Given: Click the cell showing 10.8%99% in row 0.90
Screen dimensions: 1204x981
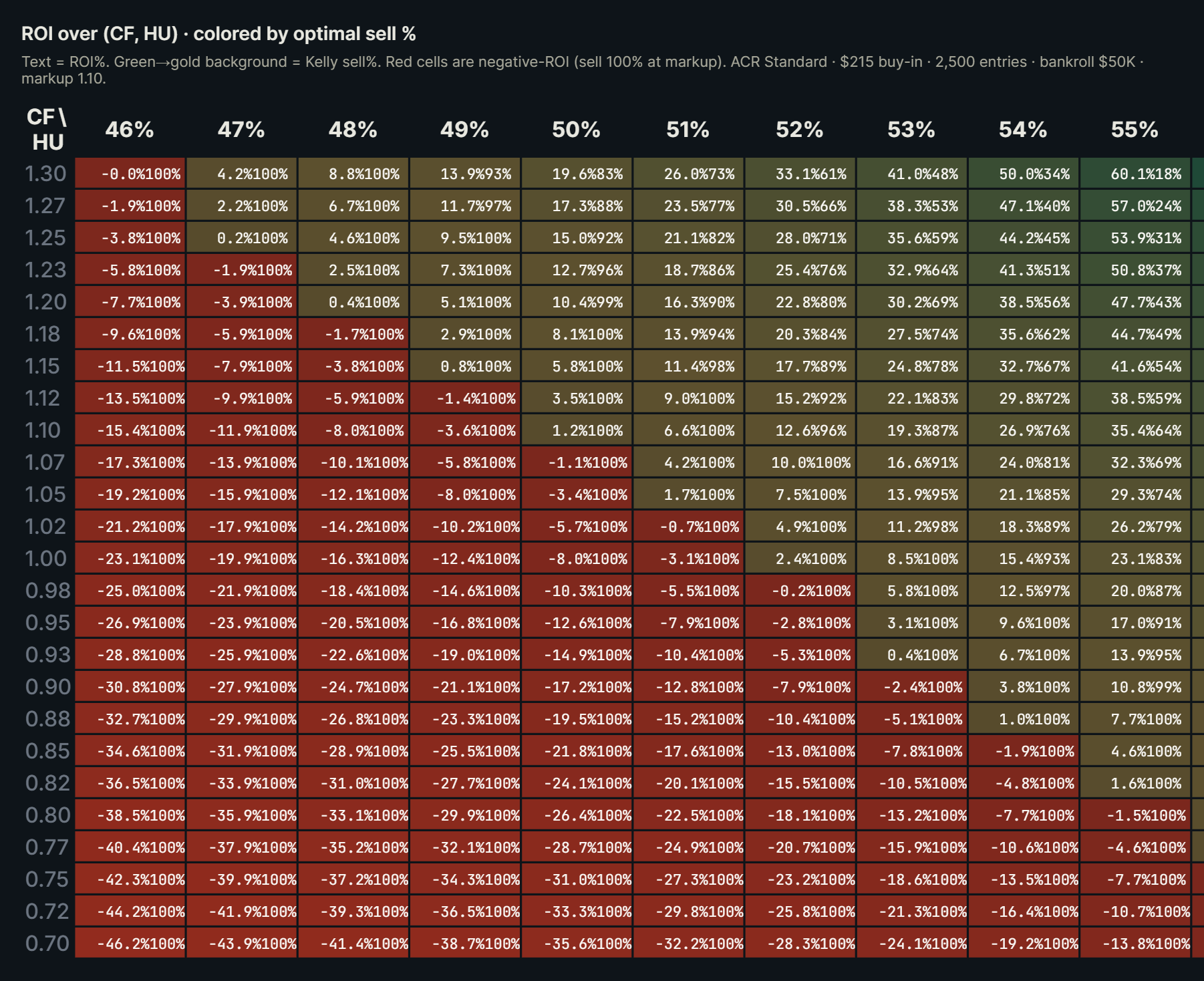Looking at the screenshot, I should pyautogui.click(x=1134, y=686).
